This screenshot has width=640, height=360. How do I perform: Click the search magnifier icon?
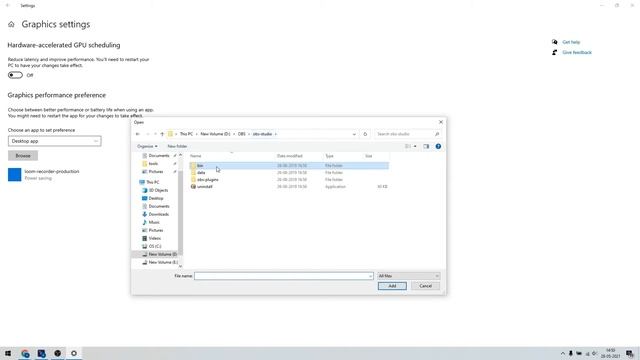(x=437, y=134)
